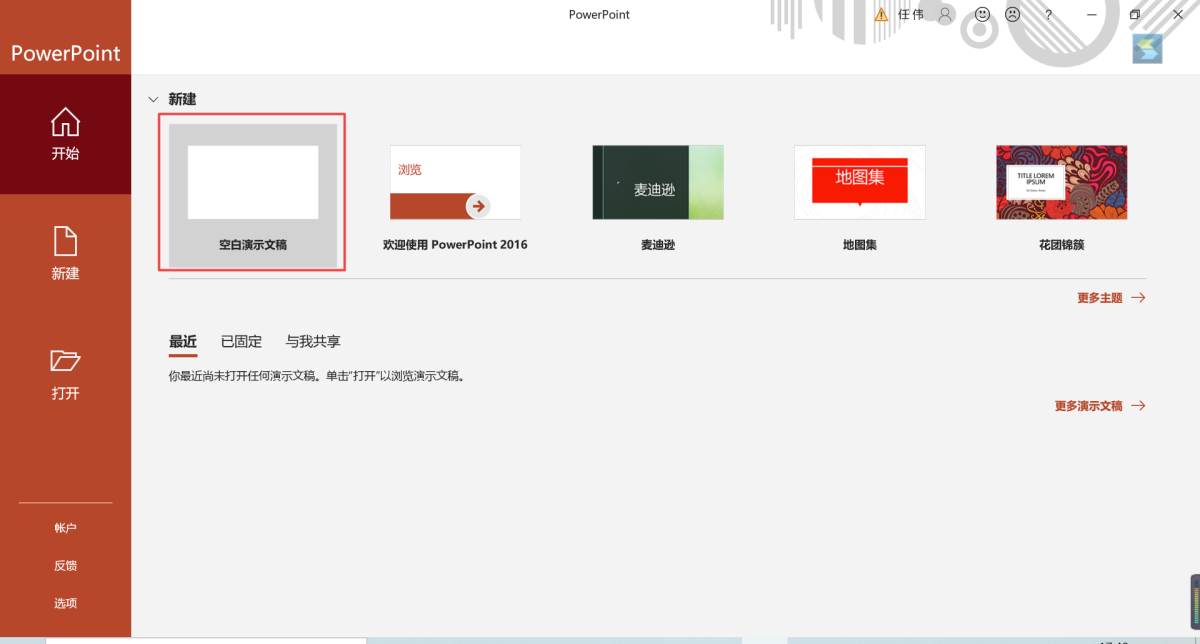This screenshot has height=644, width=1200.
Task: Create a 空白演示文稿 blank presentation
Action: pyautogui.click(x=252, y=192)
